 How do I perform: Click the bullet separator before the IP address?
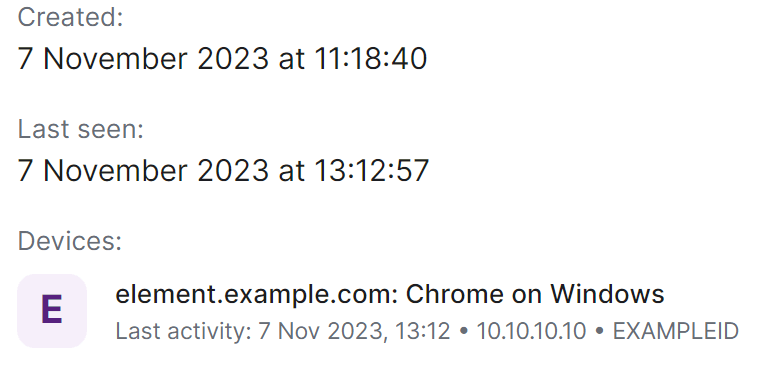(x=463, y=332)
